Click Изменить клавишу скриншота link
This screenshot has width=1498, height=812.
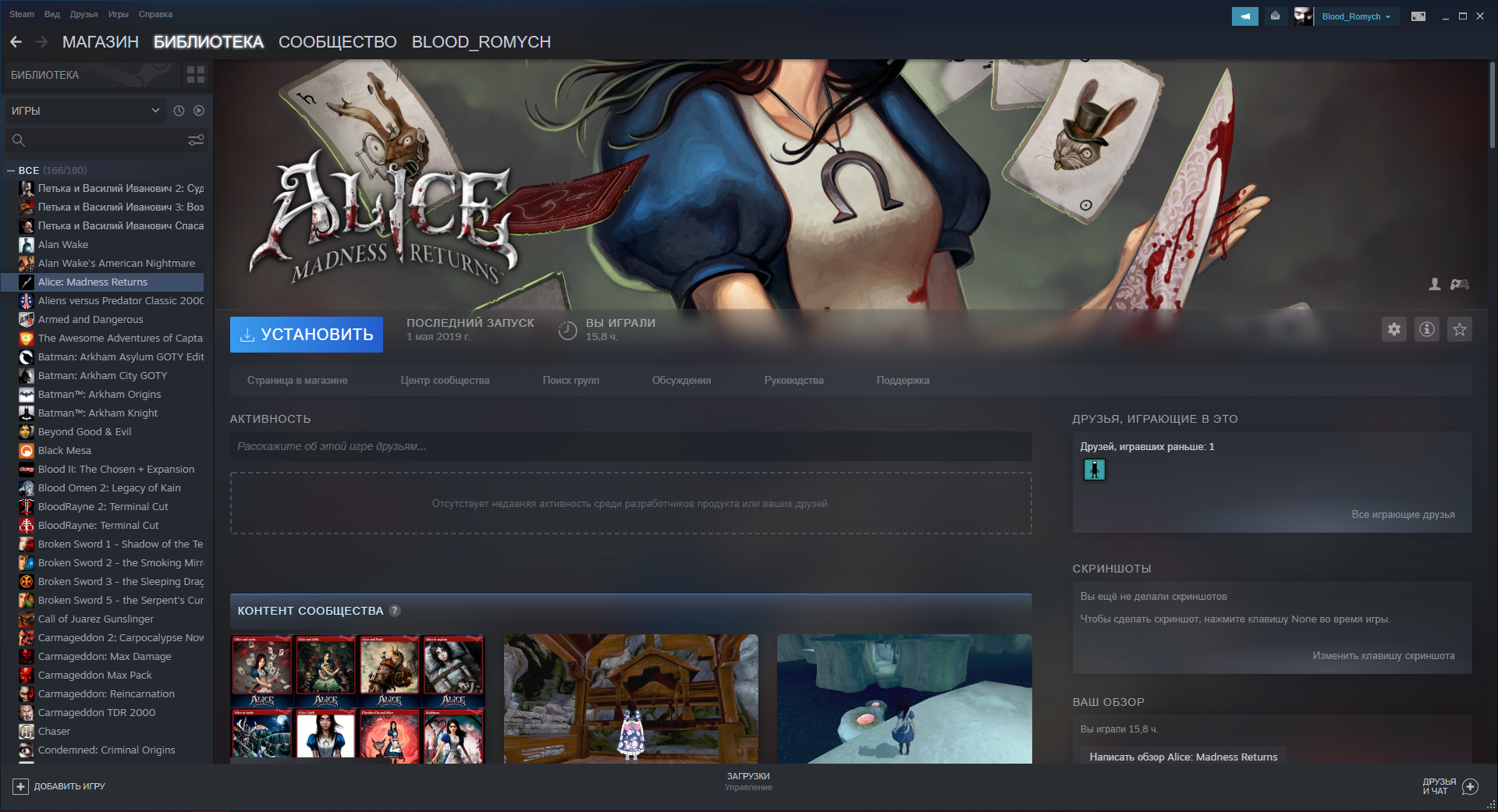tap(1383, 656)
